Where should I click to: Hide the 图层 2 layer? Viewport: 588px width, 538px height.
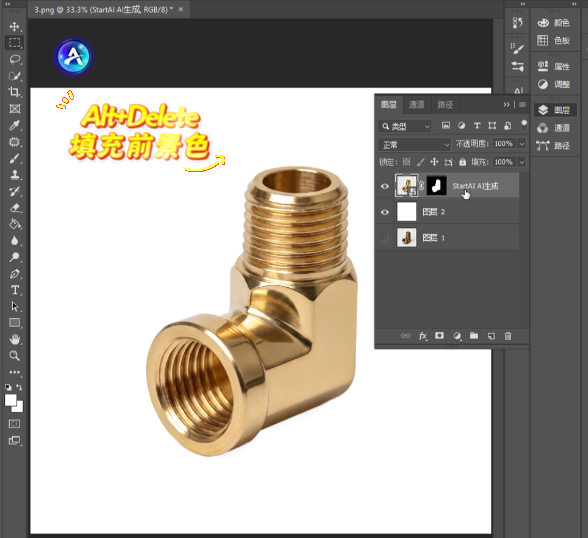click(385, 212)
